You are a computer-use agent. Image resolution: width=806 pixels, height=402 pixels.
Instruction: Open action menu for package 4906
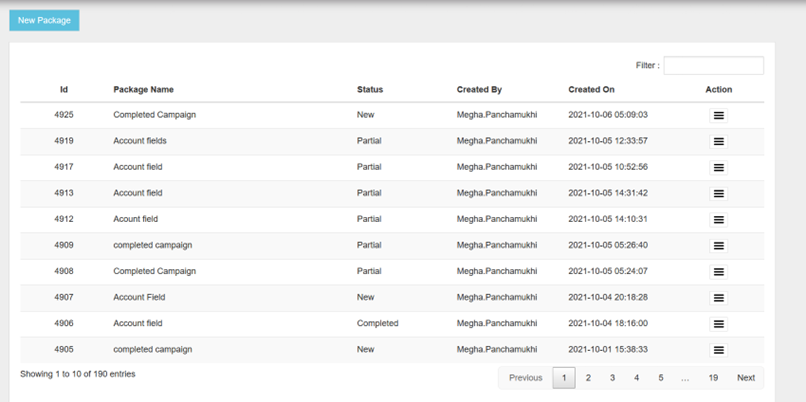(x=718, y=324)
